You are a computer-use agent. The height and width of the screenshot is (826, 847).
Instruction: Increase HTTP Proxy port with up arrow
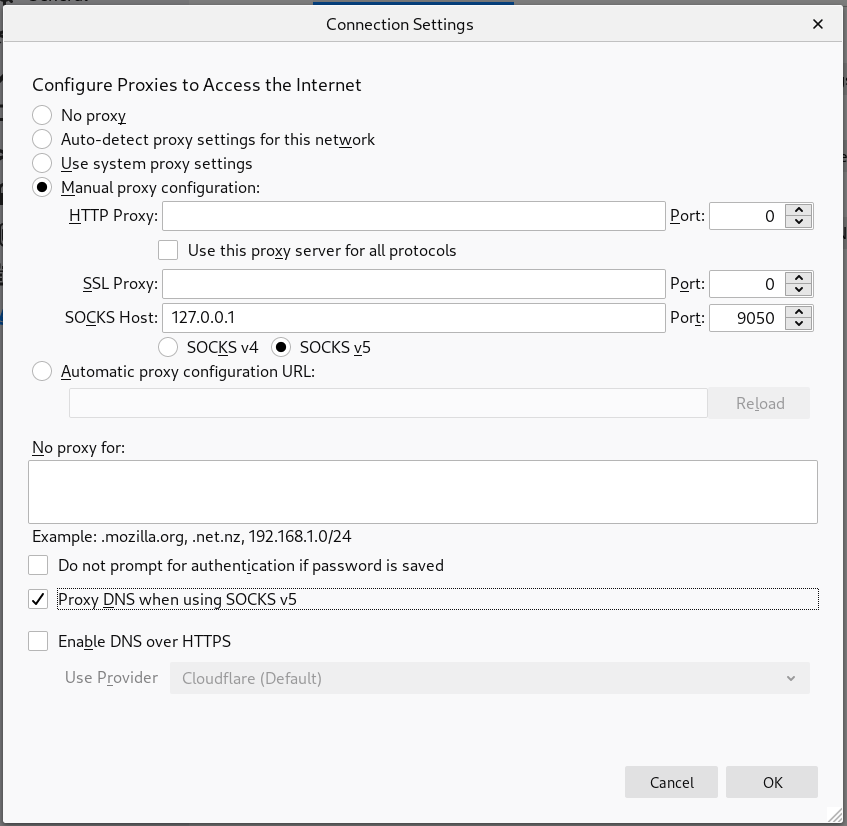pos(798,210)
